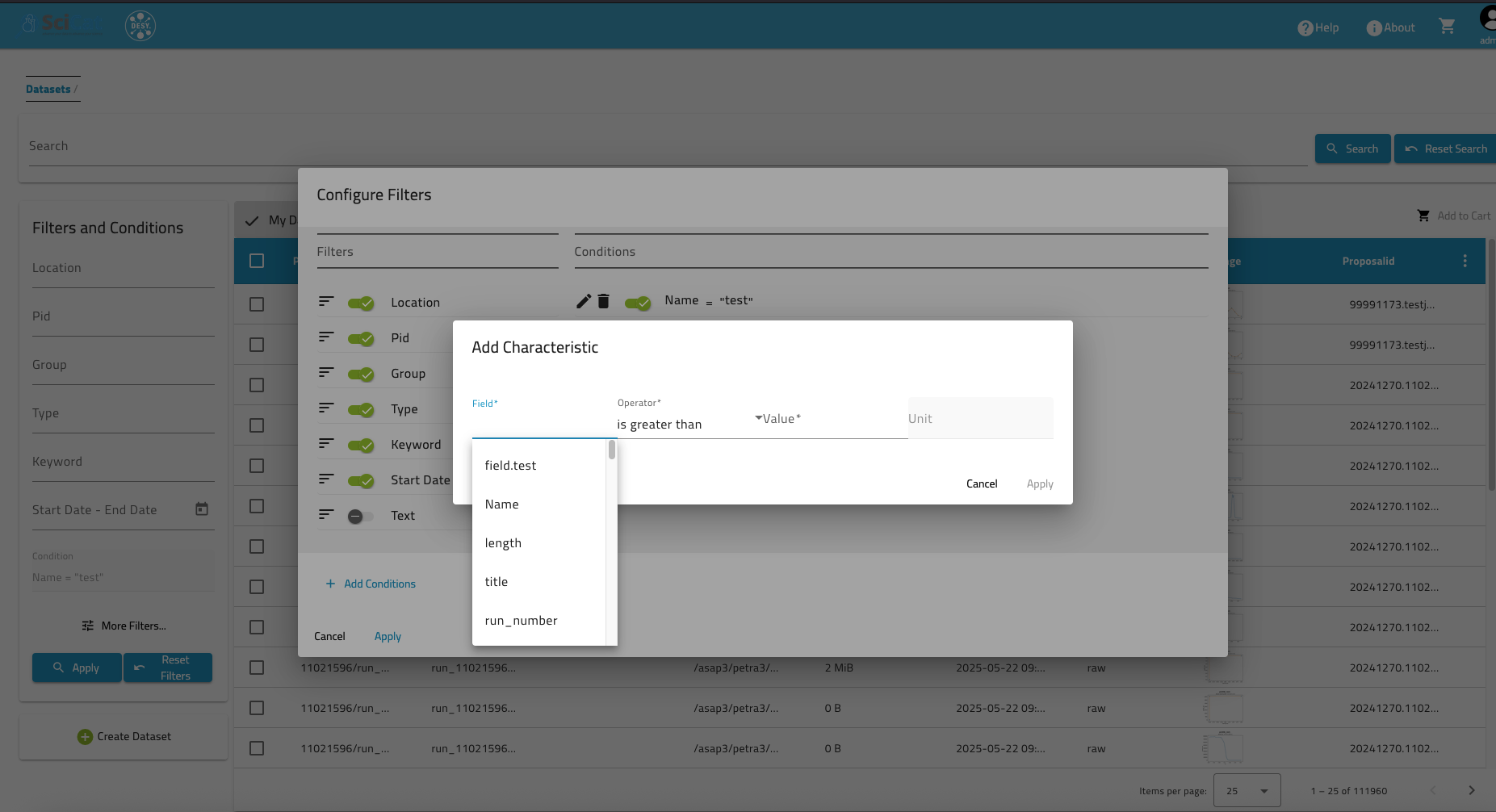Enable the Text filter toggle
This screenshot has width=1496, height=812.
[x=360, y=517]
